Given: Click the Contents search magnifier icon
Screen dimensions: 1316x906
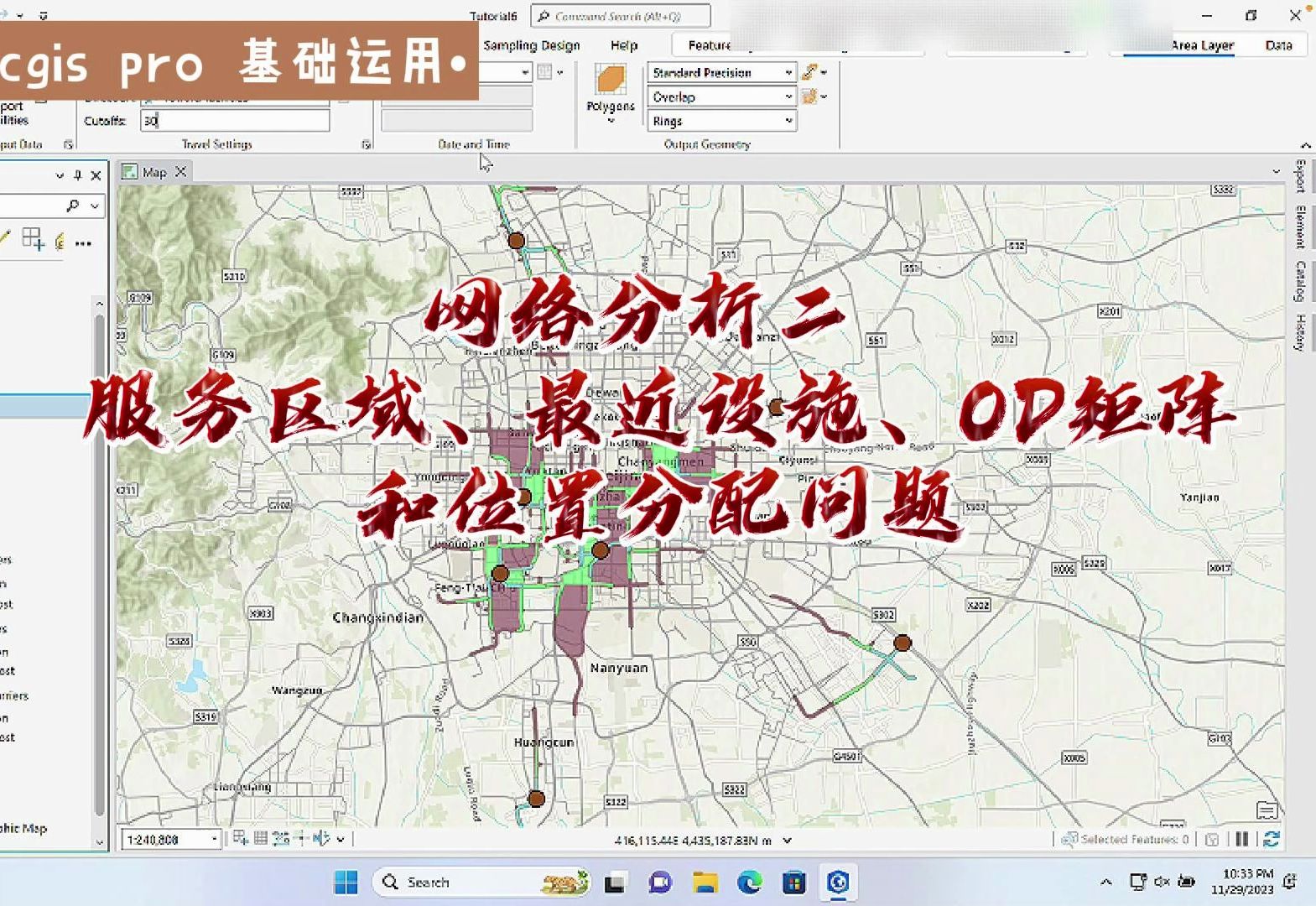Looking at the screenshot, I should pos(73,206).
